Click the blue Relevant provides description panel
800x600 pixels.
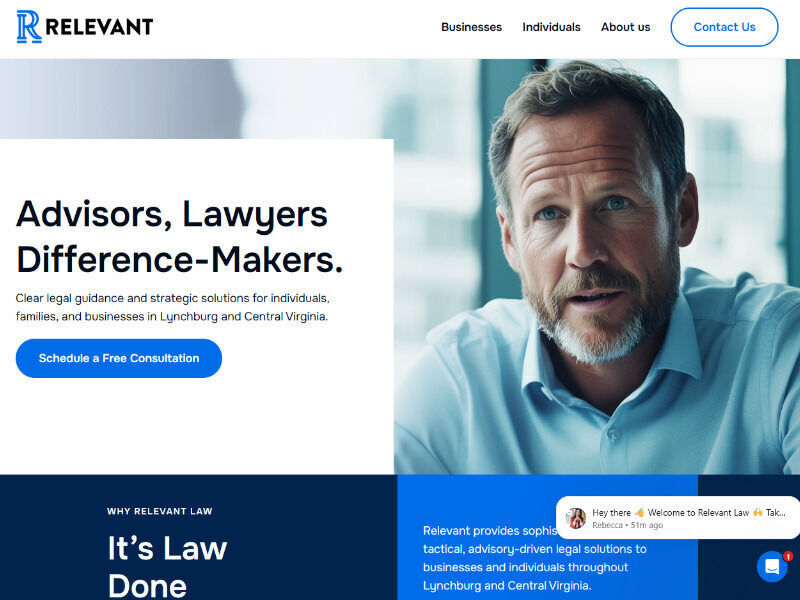coord(547,537)
